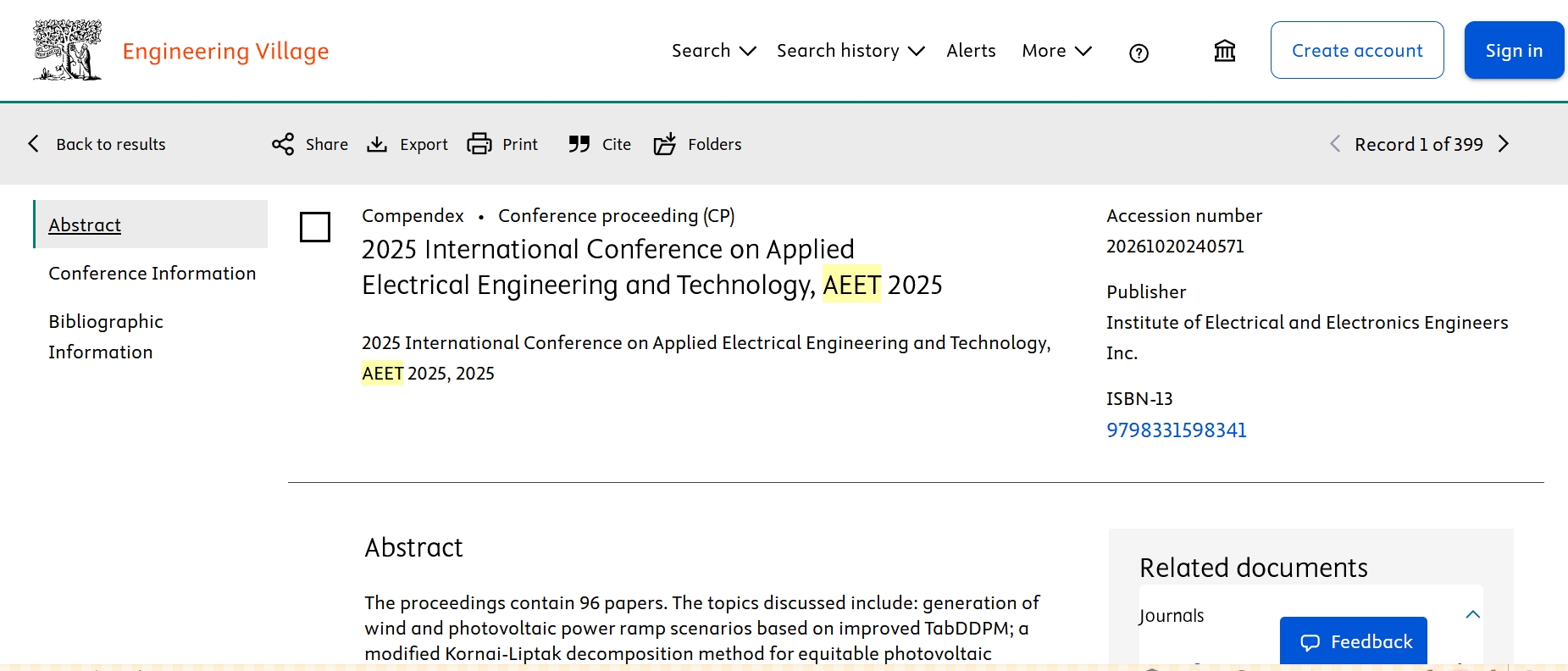Click Back to results
Screen dimensions: 1568x671
click(x=97, y=144)
